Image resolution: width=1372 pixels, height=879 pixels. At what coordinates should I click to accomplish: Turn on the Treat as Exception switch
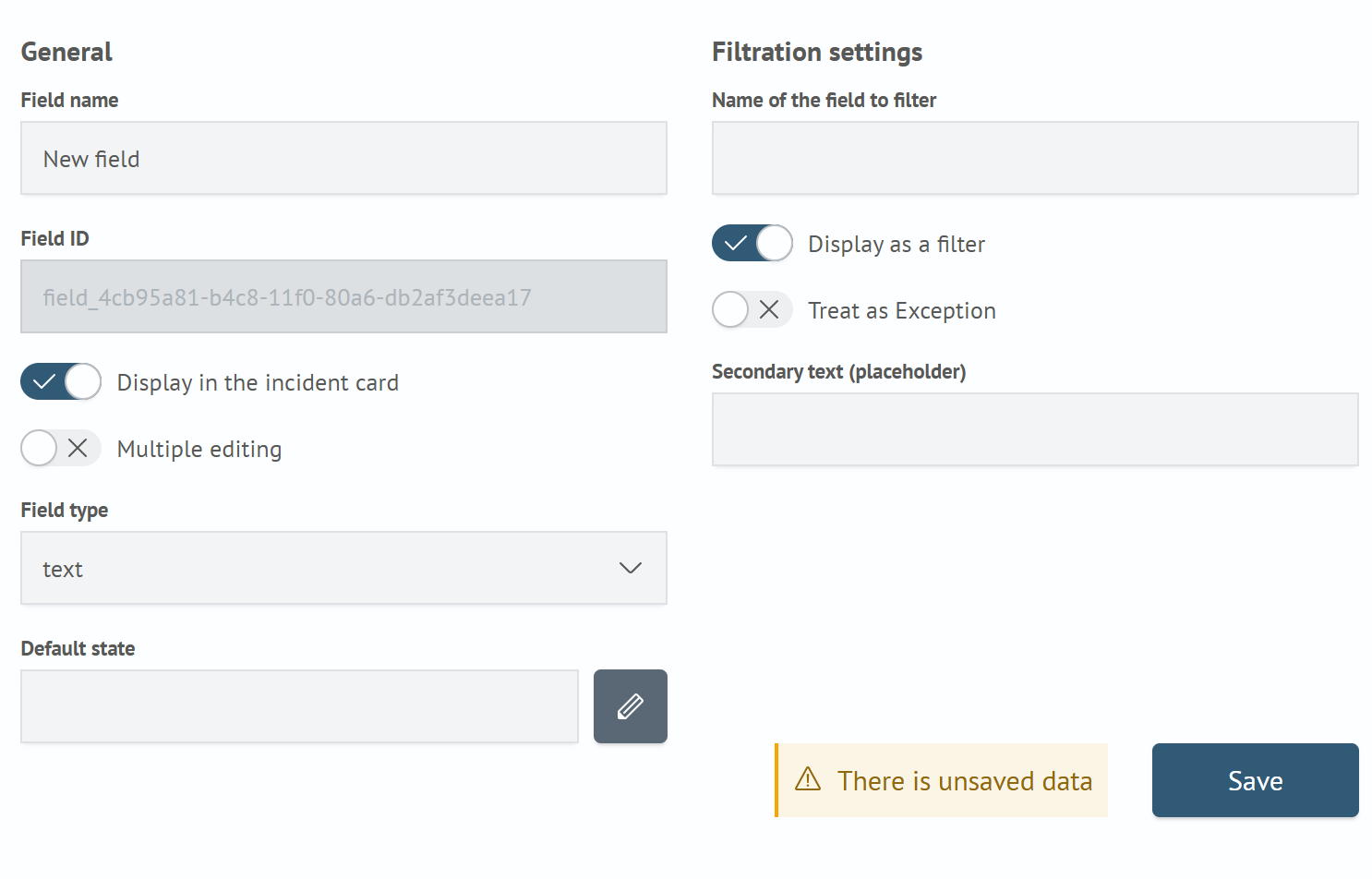(x=752, y=309)
